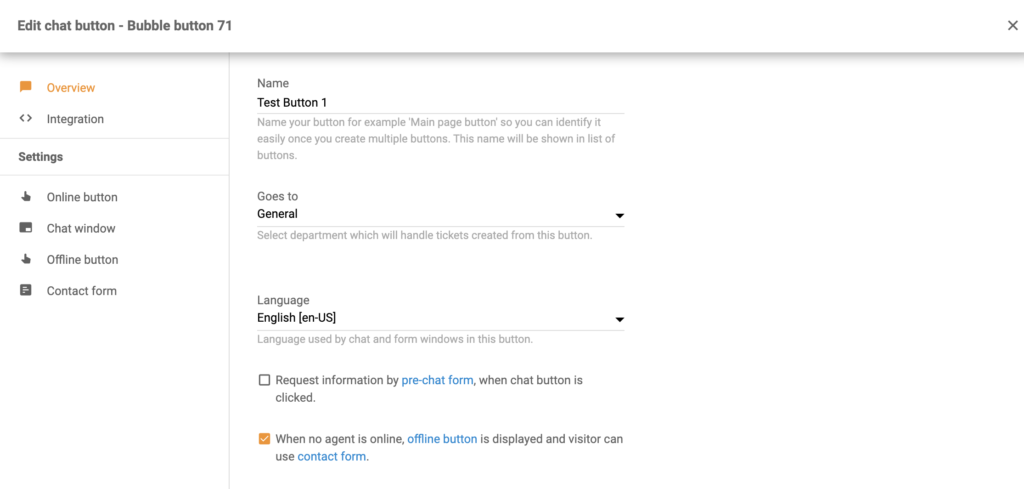This screenshot has width=1024, height=489.
Task: Expand the Goes to dropdown arrow
Action: [619, 215]
